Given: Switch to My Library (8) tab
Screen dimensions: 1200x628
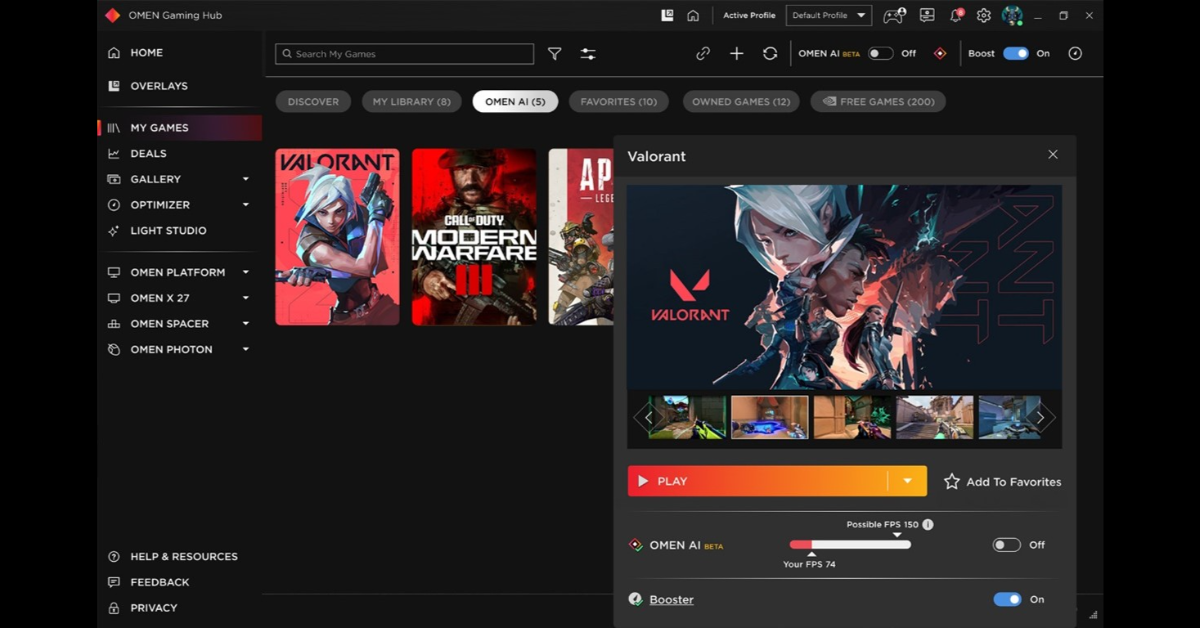Looking at the screenshot, I should [x=412, y=102].
